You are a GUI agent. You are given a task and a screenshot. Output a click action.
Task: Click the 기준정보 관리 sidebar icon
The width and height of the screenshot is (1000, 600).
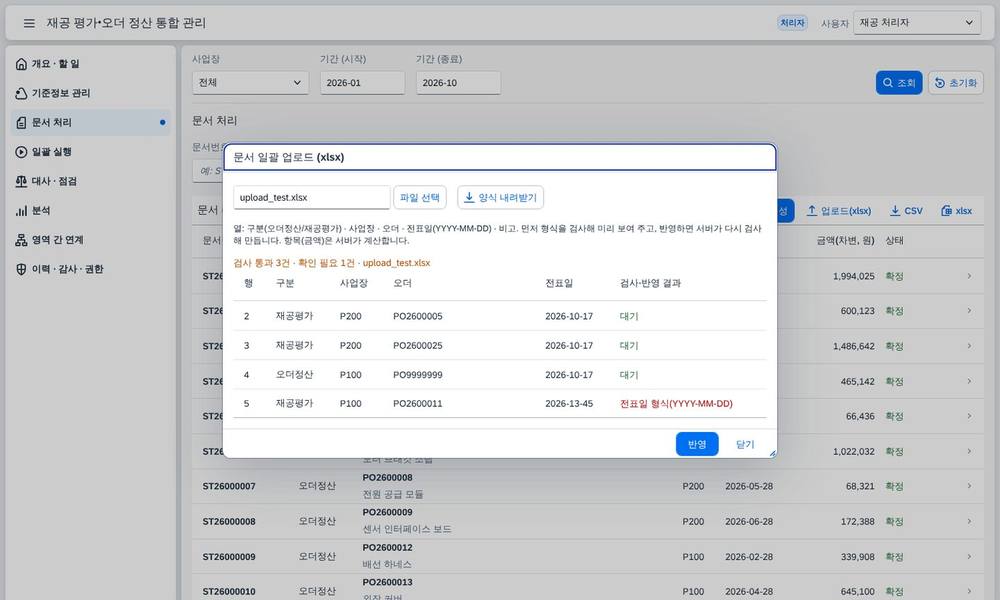pos(21,93)
